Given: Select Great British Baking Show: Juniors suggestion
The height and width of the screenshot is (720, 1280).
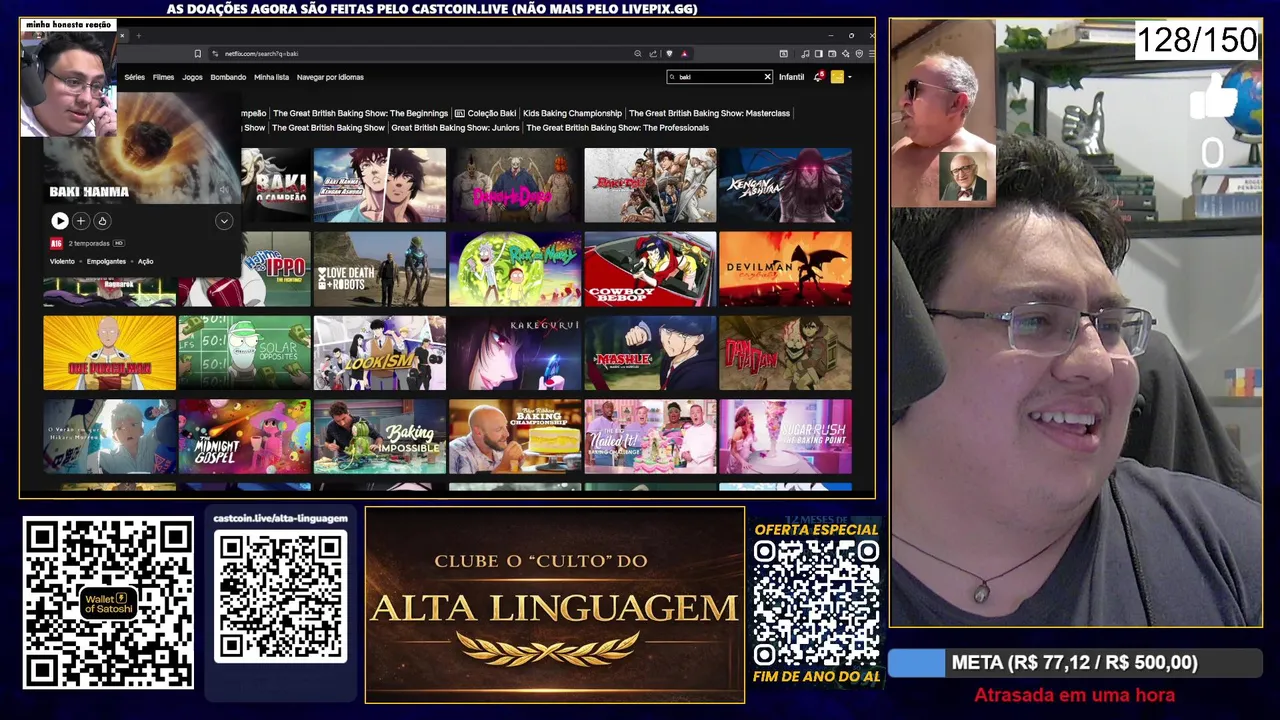Looking at the screenshot, I should tap(455, 128).
